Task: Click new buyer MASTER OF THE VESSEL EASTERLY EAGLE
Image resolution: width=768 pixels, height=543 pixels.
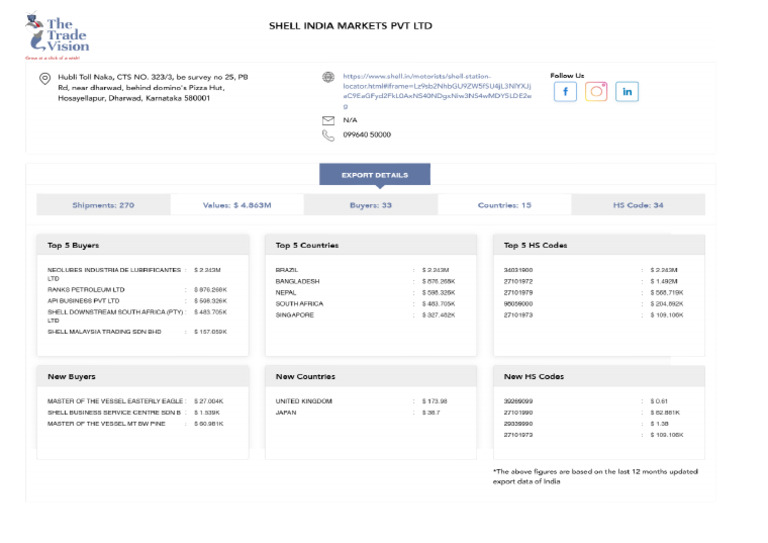Action: (115, 401)
